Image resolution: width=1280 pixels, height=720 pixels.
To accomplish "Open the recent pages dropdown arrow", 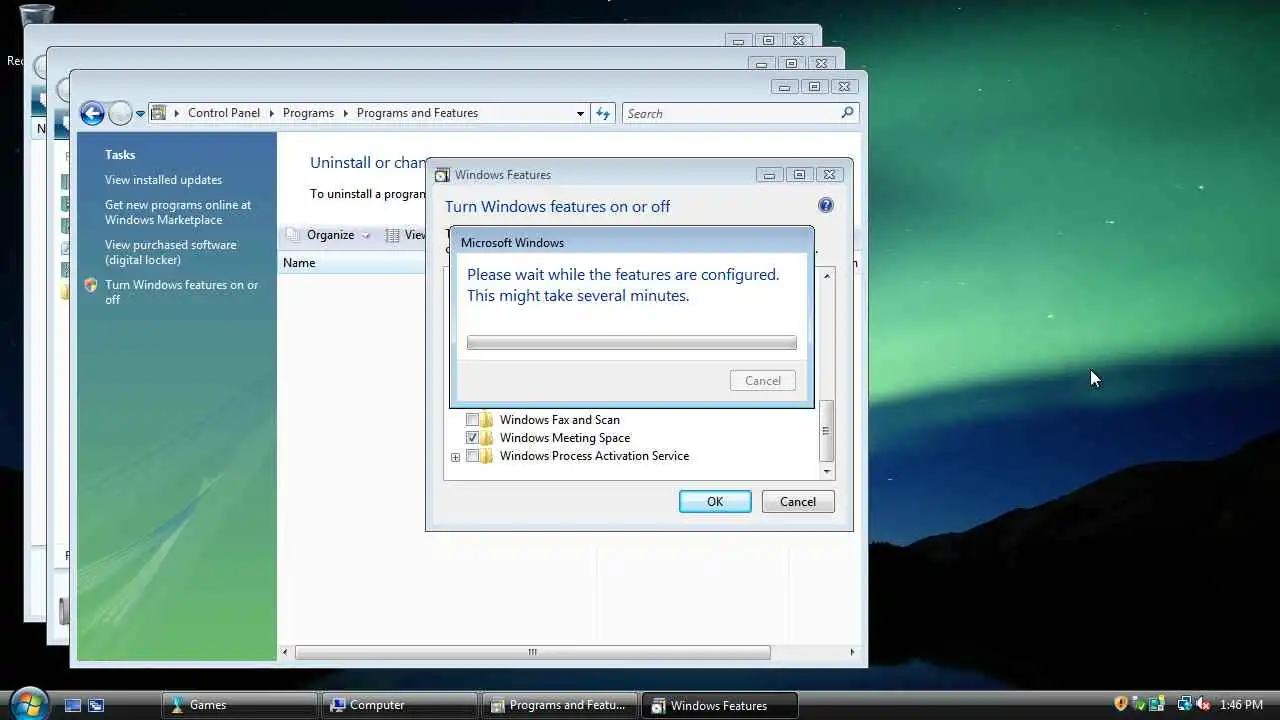I will 140,114.
